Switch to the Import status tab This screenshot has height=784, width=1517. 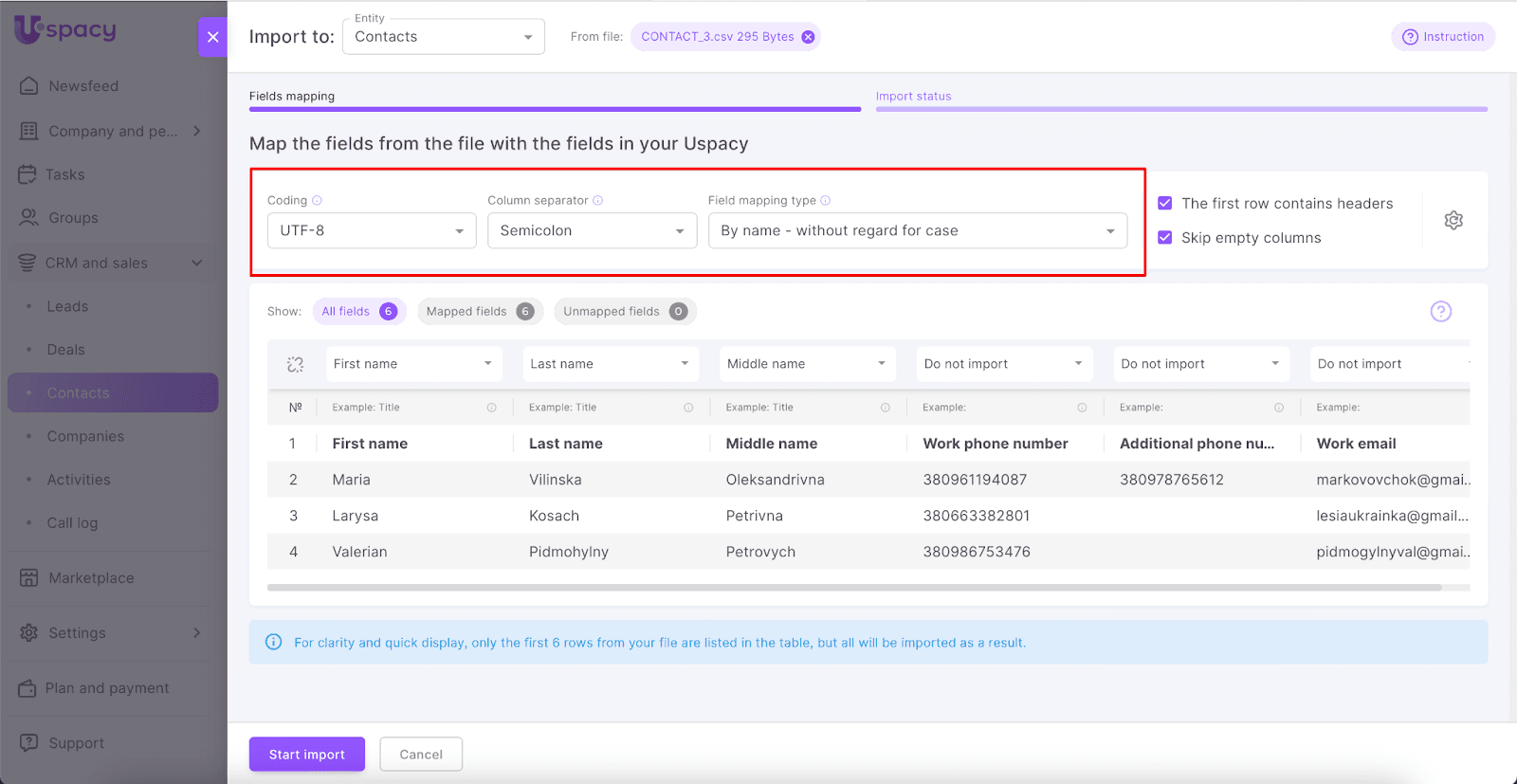point(913,97)
